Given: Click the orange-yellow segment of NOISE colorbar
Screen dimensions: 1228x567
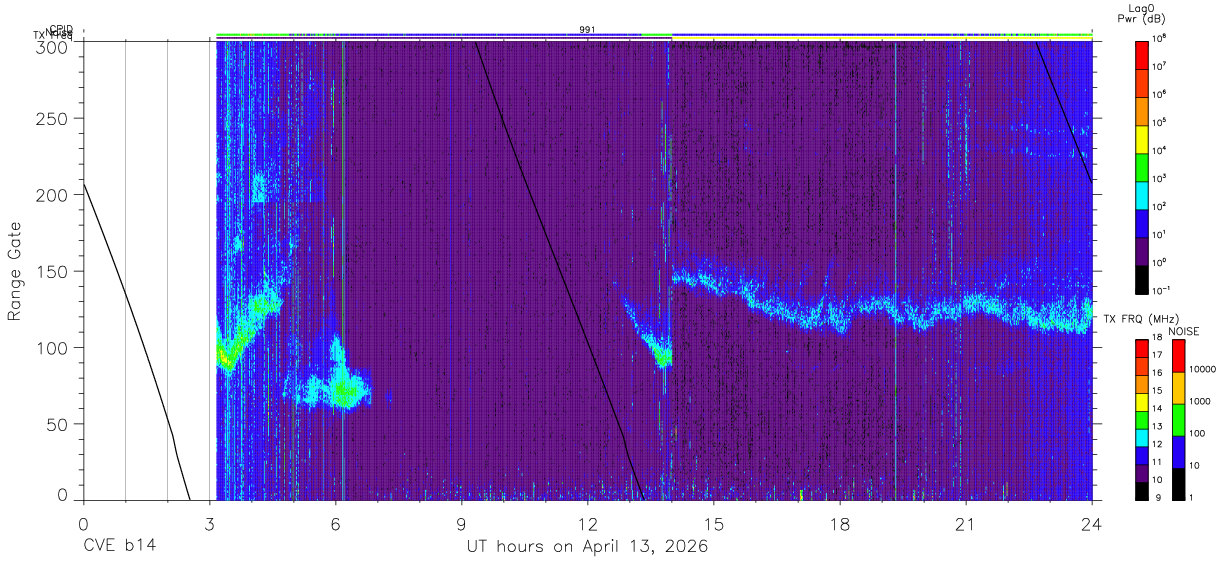Looking at the screenshot, I should (x=1179, y=388).
